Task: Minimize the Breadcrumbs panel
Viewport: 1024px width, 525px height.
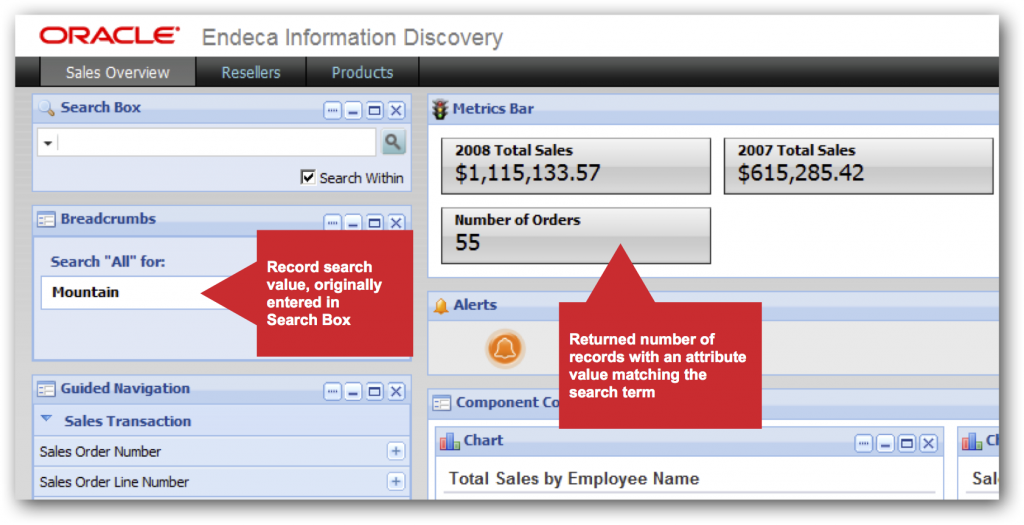Action: pyautogui.click(x=353, y=222)
